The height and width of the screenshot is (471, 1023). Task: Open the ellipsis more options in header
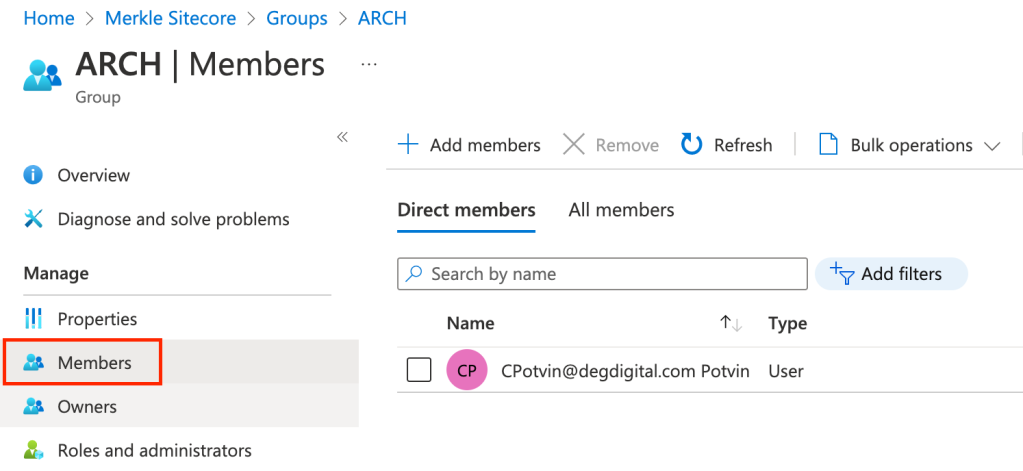(369, 65)
